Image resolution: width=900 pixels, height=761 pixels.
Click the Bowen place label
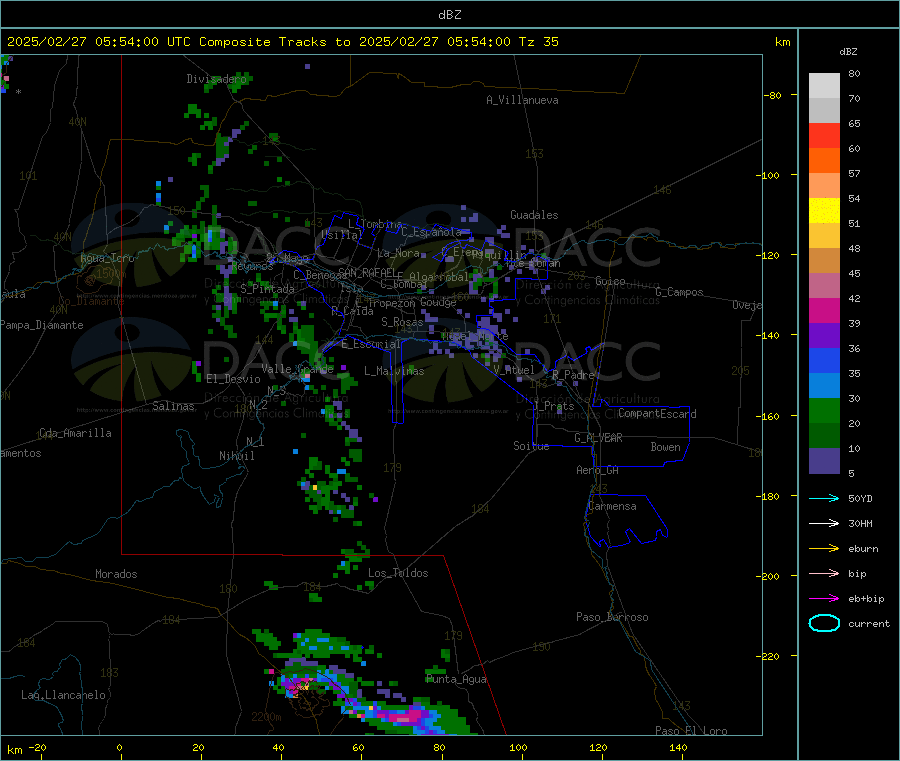(665, 448)
